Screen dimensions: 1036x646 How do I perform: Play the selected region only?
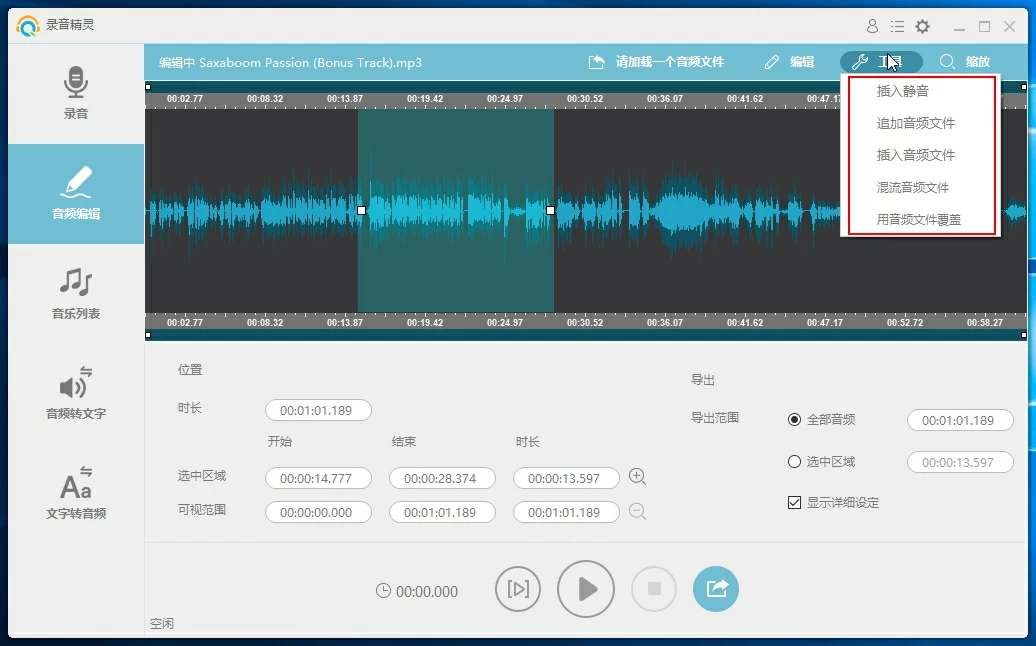click(x=518, y=589)
